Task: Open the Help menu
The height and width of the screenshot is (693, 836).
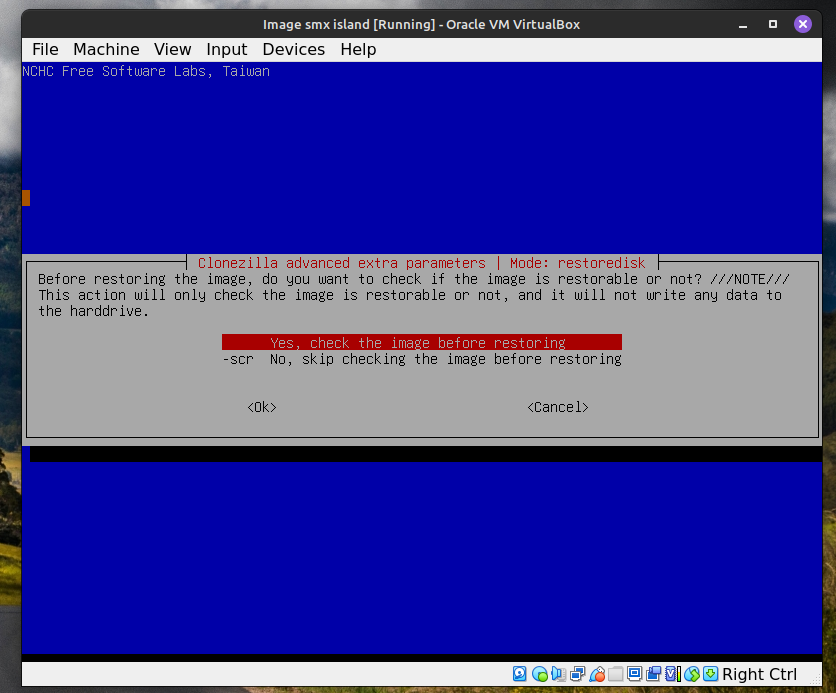Action: pyautogui.click(x=358, y=50)
